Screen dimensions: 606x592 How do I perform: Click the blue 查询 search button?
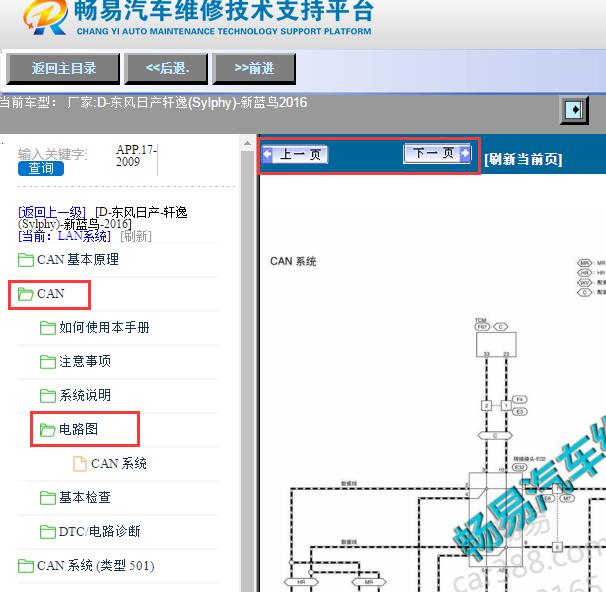(x=41, y=168)
